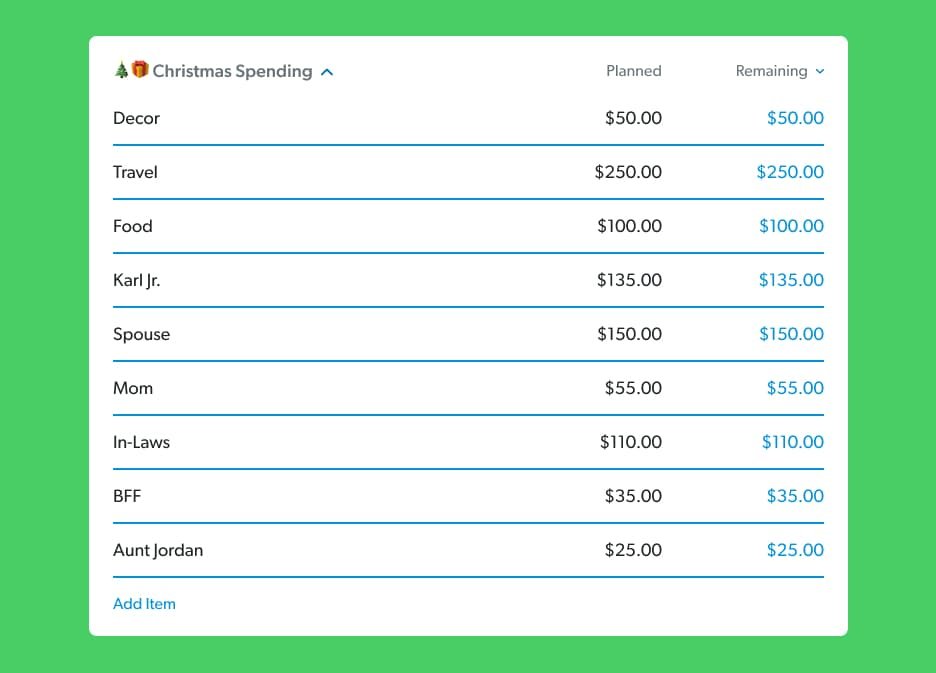Edit the Travel planned $250.00 amount
This screenshot has height=673, width=936.
(629, 172)
